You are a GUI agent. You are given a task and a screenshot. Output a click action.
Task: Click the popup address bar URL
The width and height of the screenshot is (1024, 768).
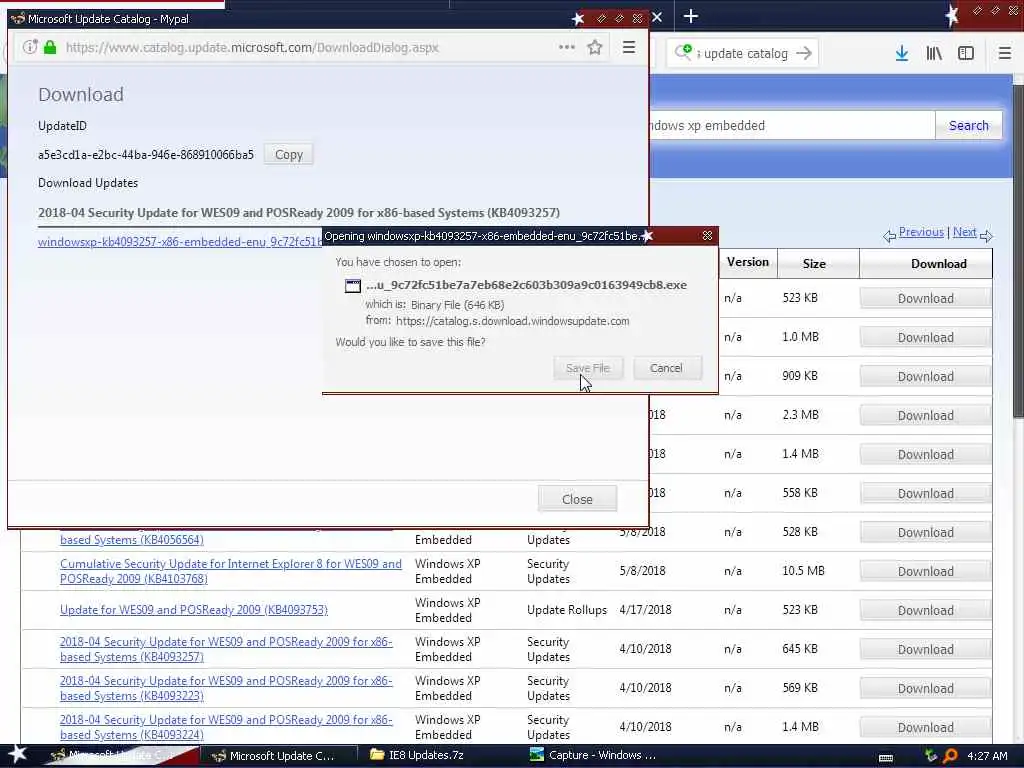click(x=252, y=47)
